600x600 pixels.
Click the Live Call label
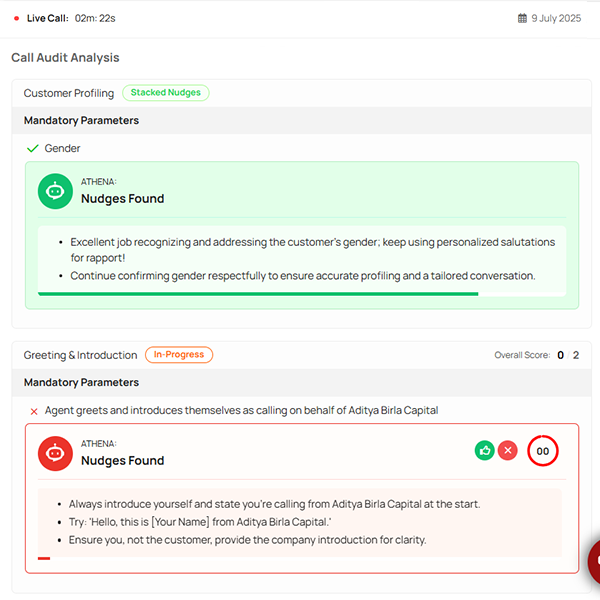[x=48, y=18]
